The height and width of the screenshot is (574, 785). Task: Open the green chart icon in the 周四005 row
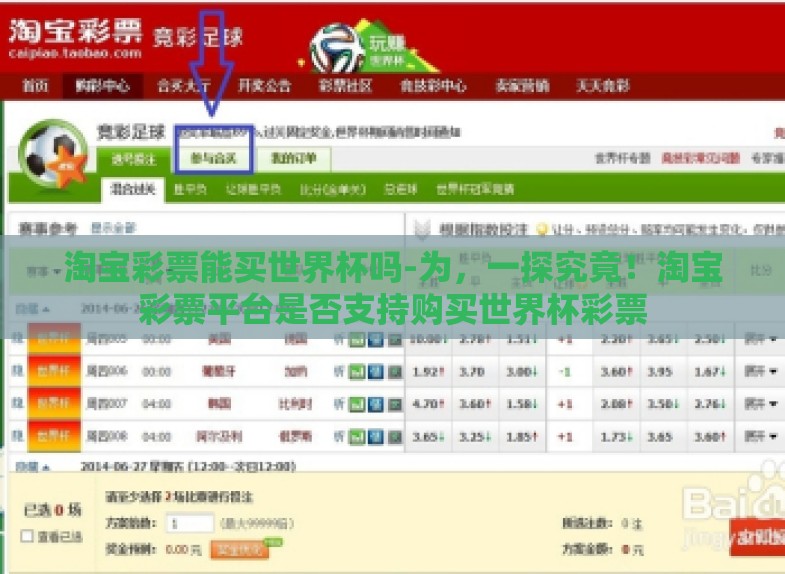coord(356,340)
